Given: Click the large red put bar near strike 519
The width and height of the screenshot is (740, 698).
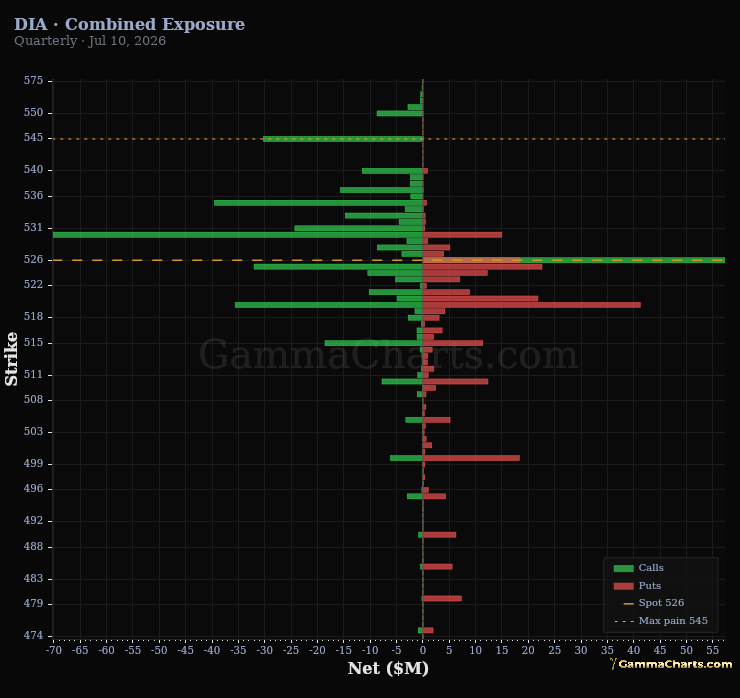Looking at the screenshot, I should click(x=532, y=305).
